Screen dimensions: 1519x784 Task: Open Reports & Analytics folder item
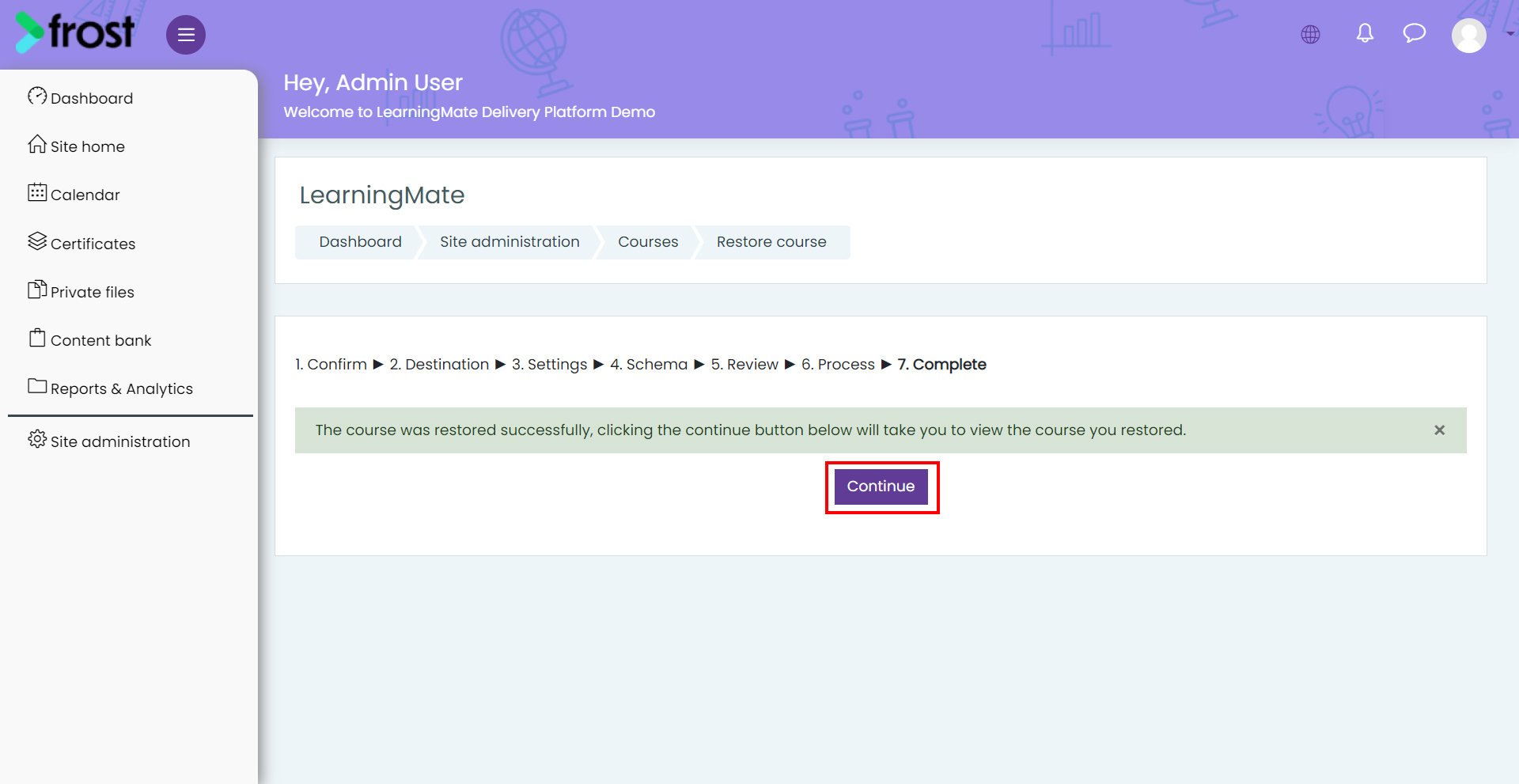click(x=110, y=388)
